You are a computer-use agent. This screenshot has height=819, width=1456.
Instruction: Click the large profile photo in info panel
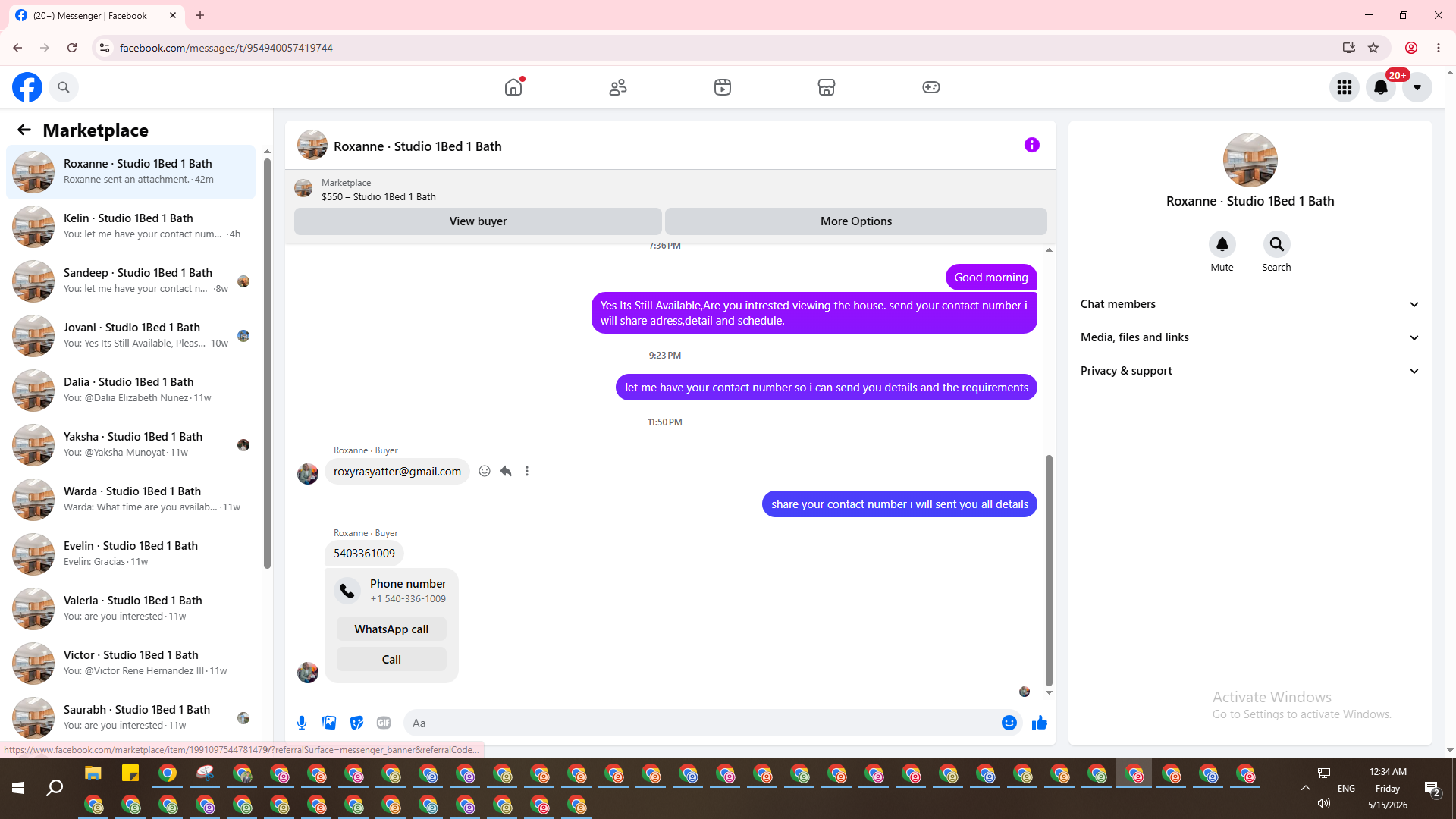(1250, 160)
